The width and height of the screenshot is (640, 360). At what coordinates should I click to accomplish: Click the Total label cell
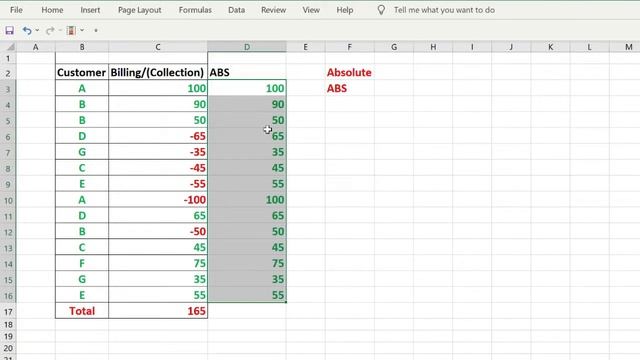(82, 311)
